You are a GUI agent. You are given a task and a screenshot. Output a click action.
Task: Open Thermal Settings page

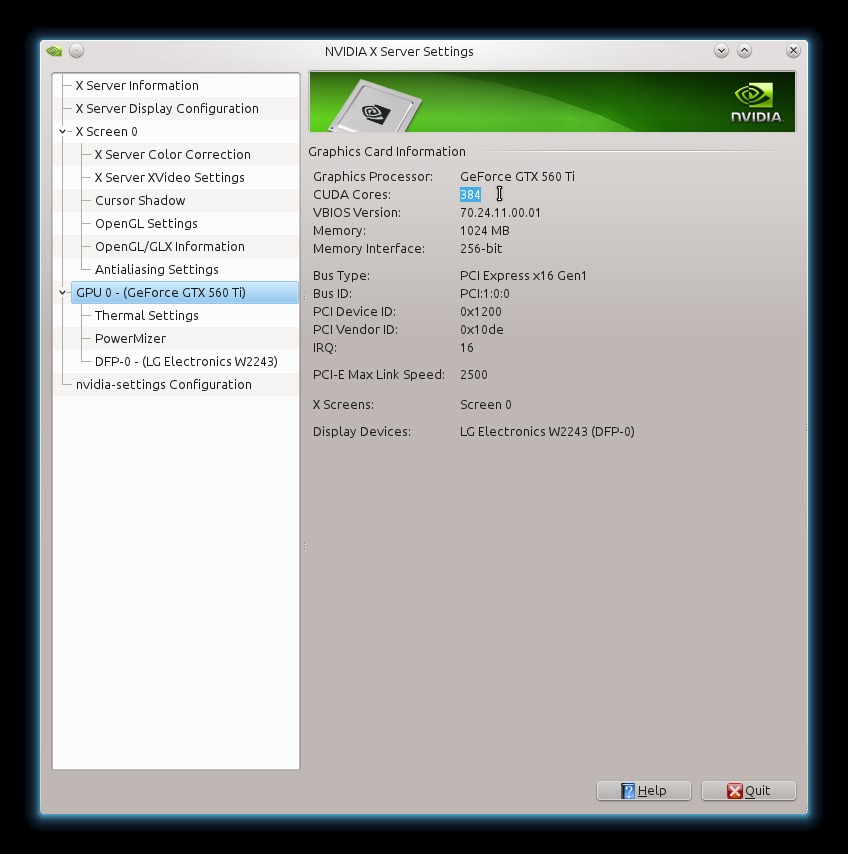click(x=147, y=315)
